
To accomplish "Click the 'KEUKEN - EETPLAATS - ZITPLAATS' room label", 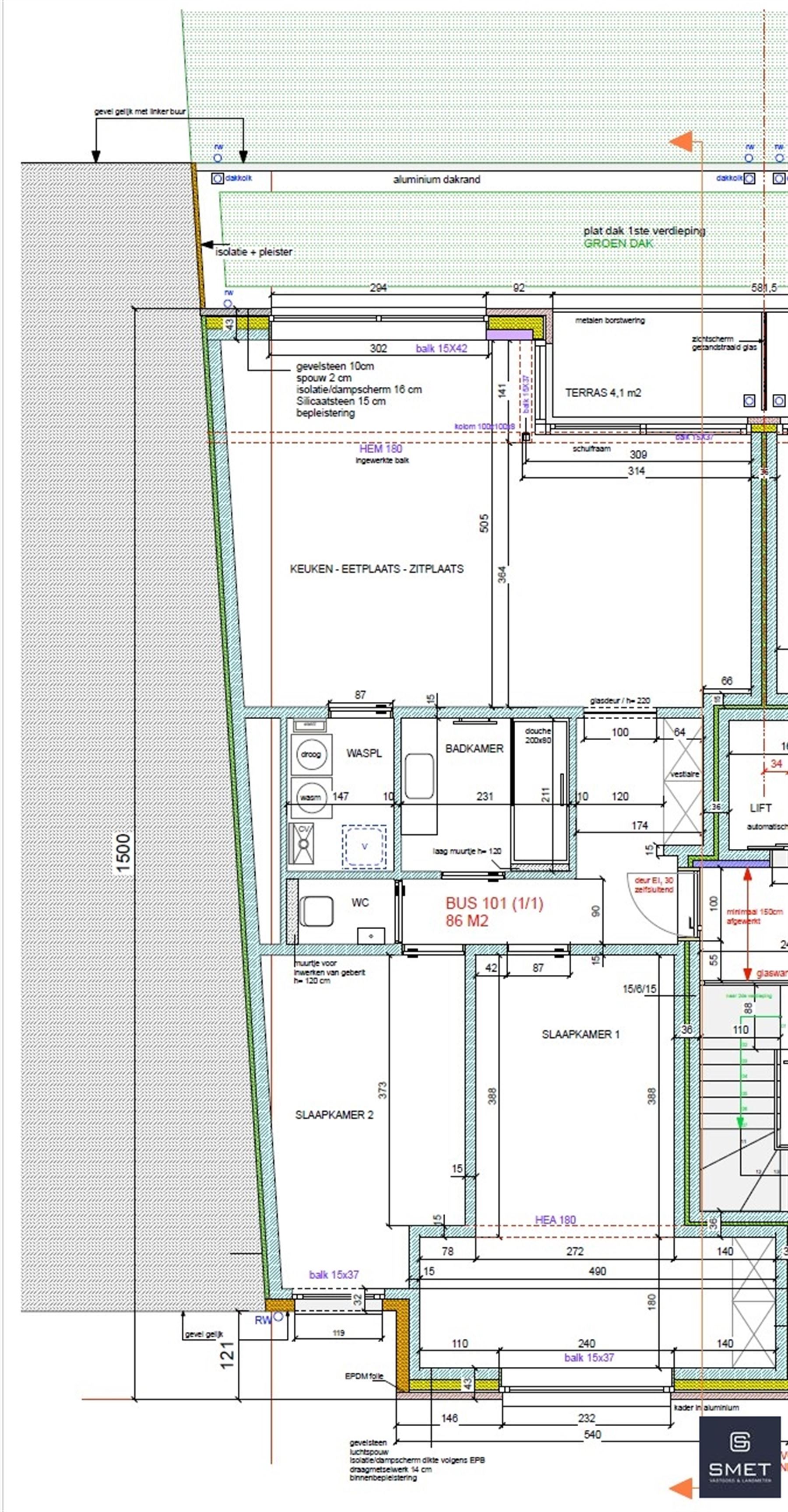I will pos(376,569).
